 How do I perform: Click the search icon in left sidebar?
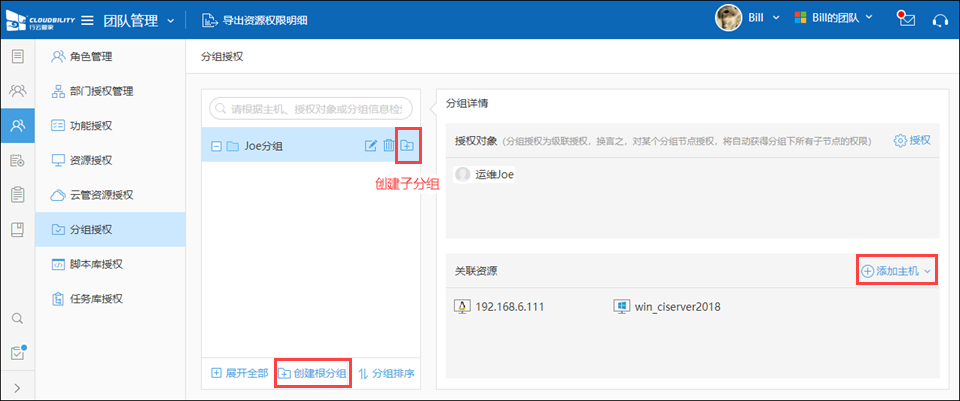[17, 318]
